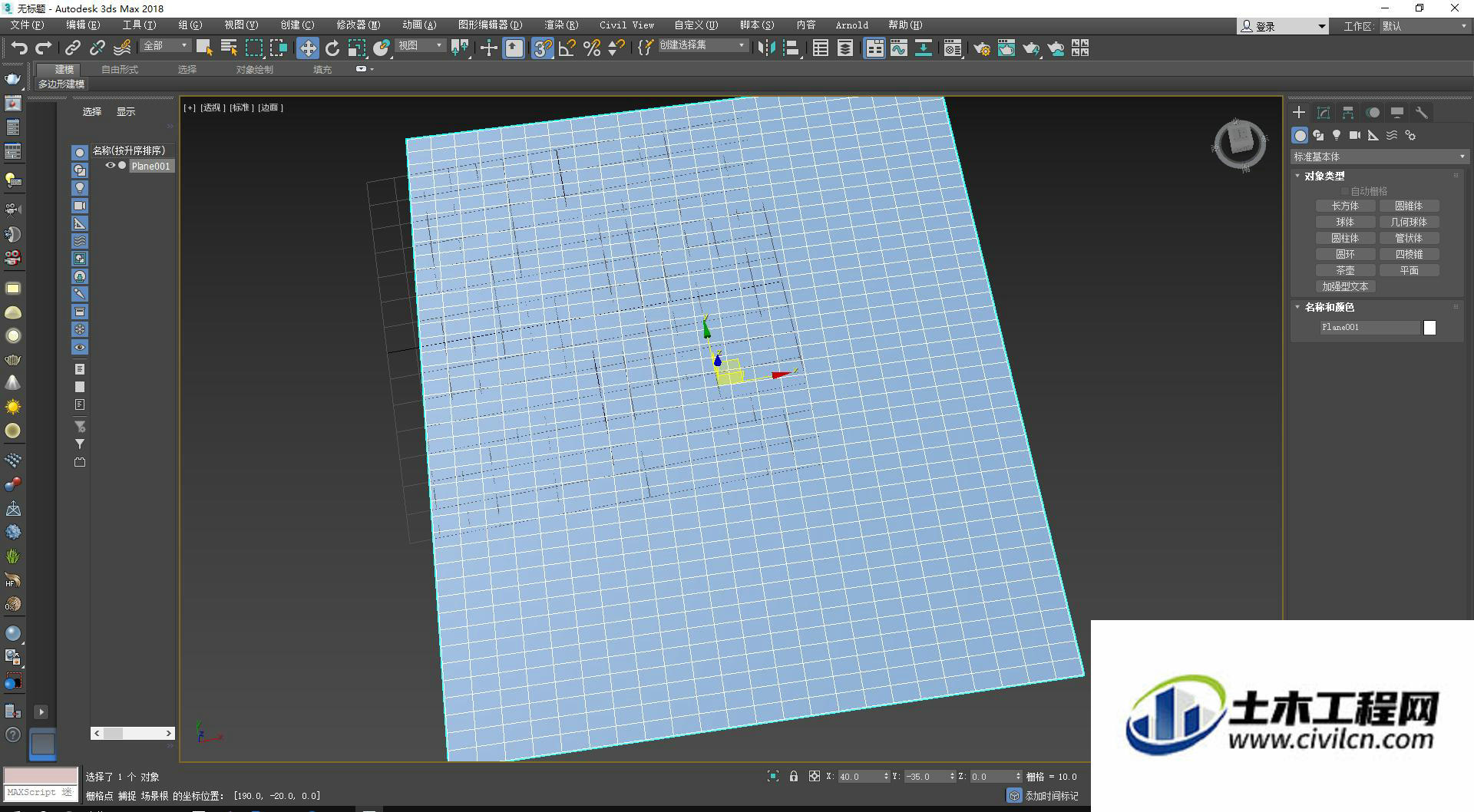Image resolution: width=1474 pixels, height=812 pixels.
Task: Open the 全部 selection filter dropdown
Action: click(164, 46)
